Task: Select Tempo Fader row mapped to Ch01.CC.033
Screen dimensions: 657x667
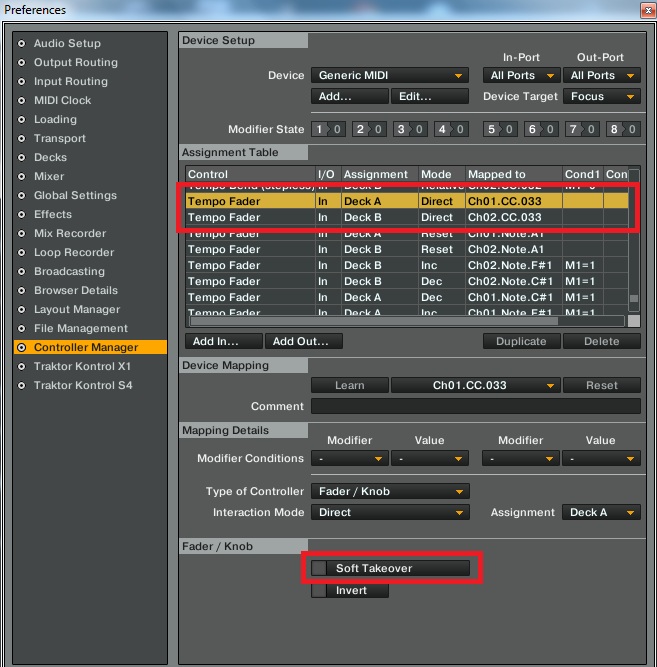Action: (407, 201)
